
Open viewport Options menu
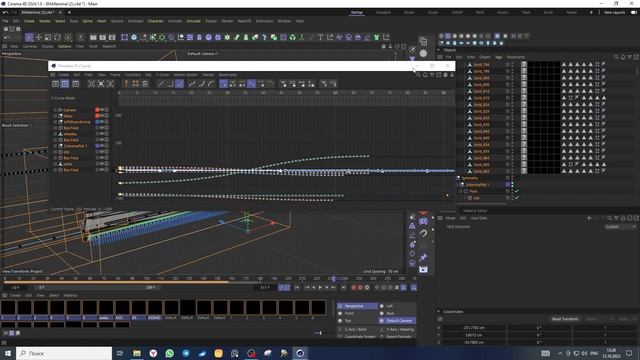pos(64,47)
